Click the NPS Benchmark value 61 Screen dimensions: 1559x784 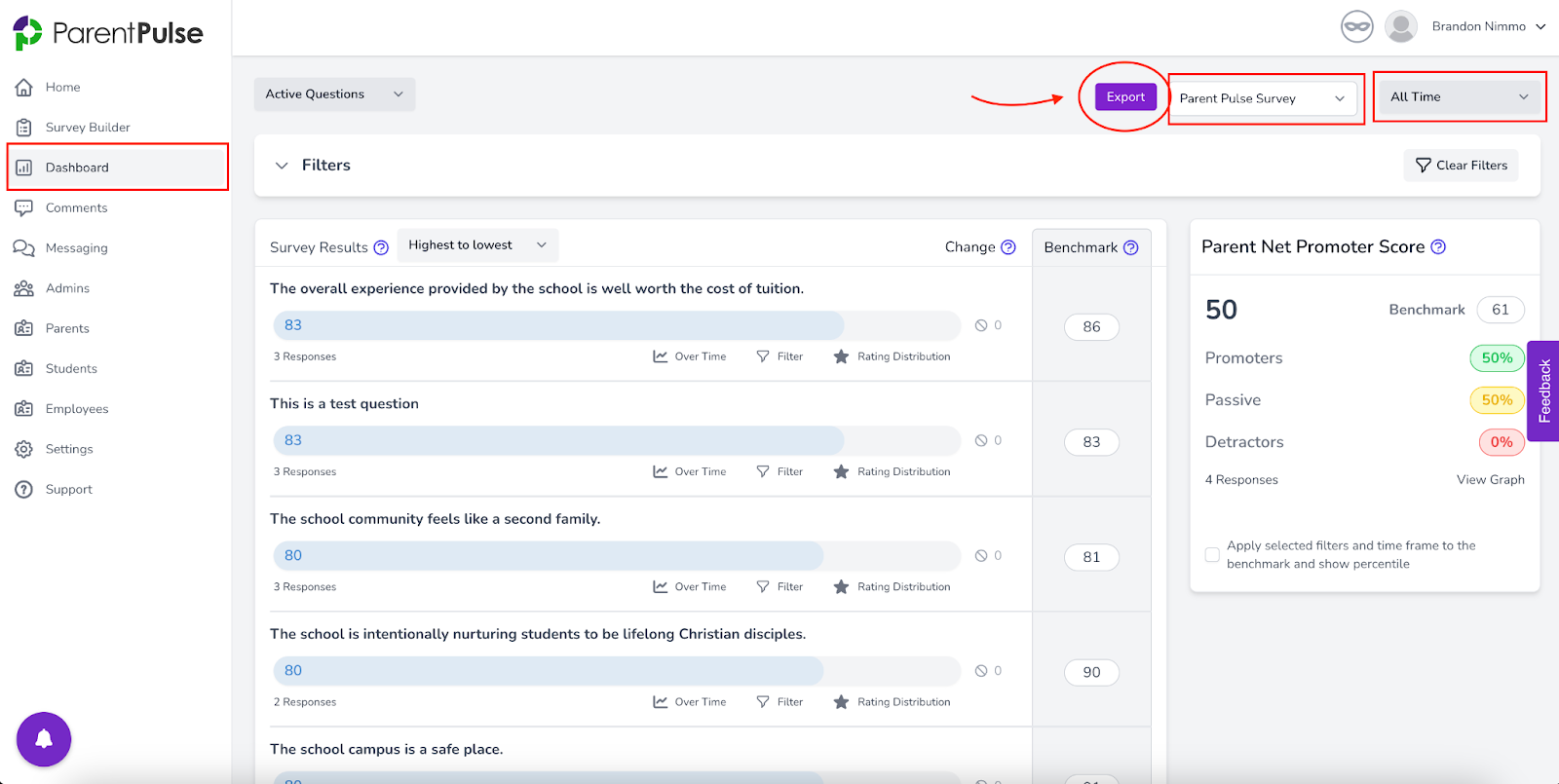tap(1501, 310)
